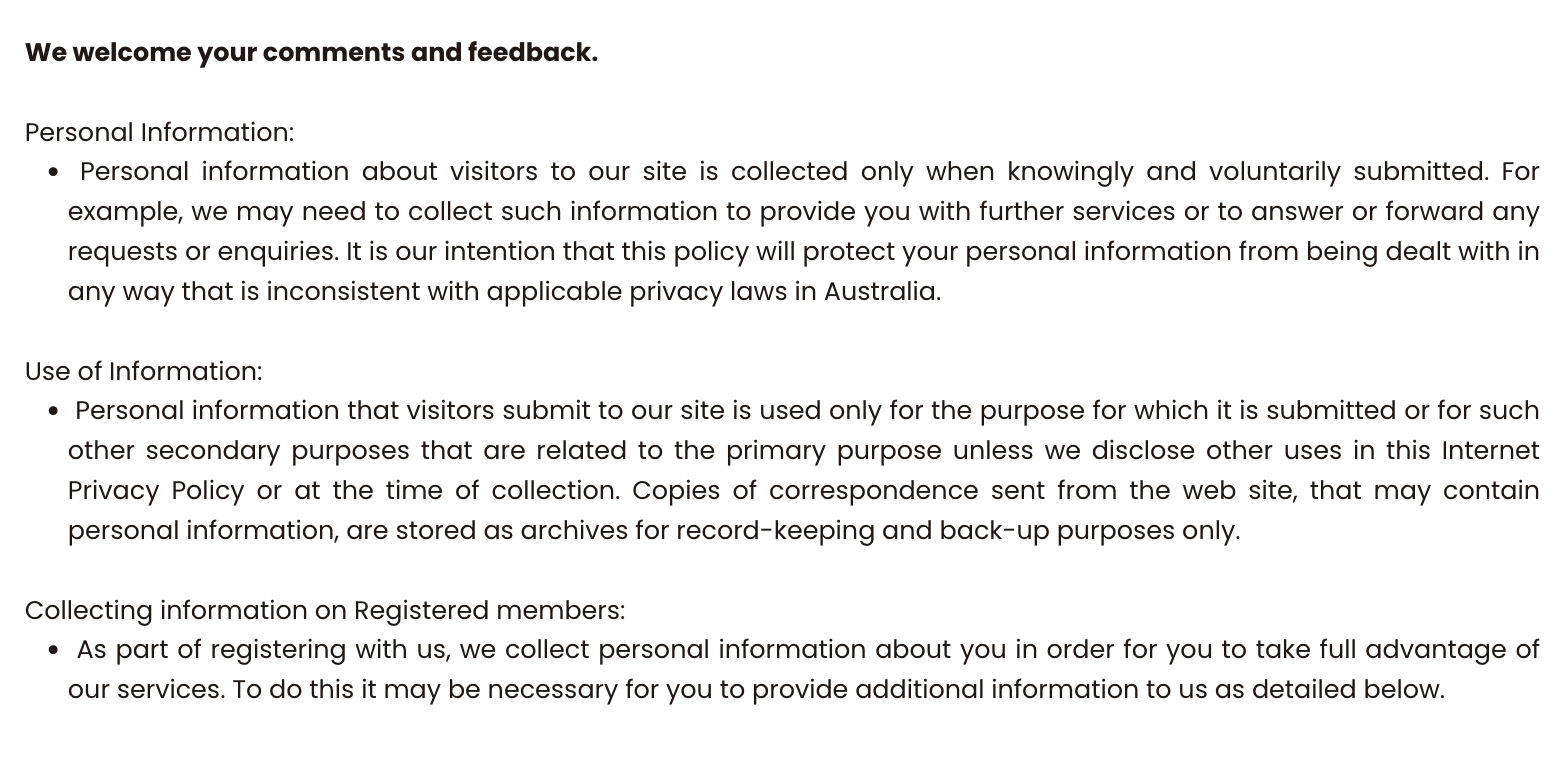This screenshot has height=766, width=1560.
Task: Click the text "Privacy Policy" in second paragraph
Action: 156,490
